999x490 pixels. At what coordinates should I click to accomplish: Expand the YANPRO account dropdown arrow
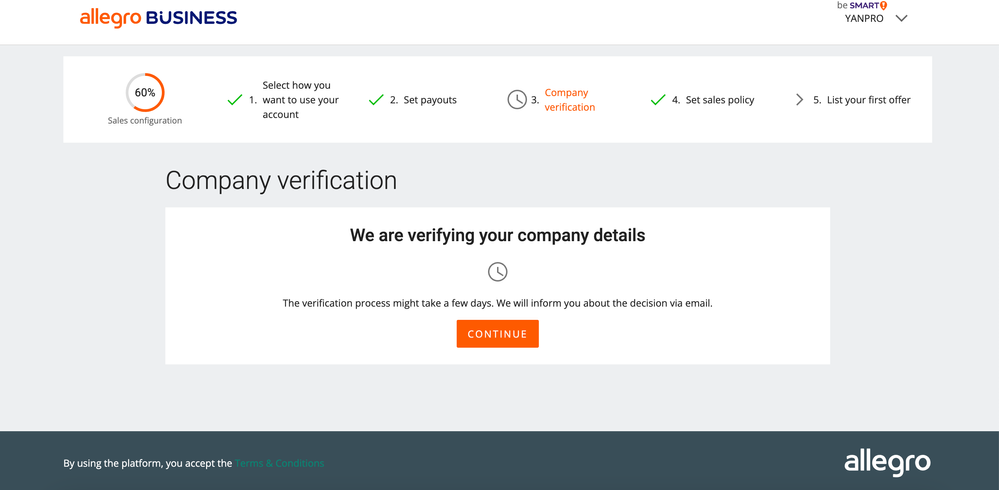901,19
